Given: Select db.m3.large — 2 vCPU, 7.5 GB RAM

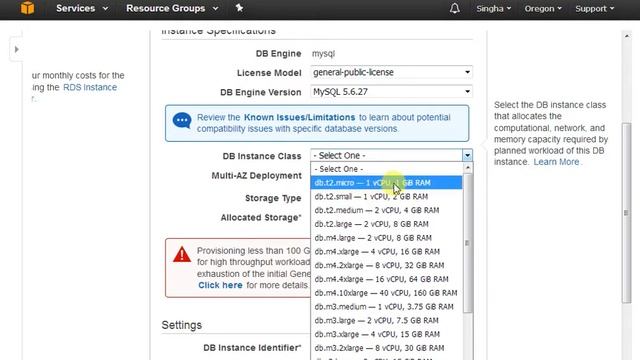Looking at the screenshot, I should pyautogui.click(x=387, y=320).
